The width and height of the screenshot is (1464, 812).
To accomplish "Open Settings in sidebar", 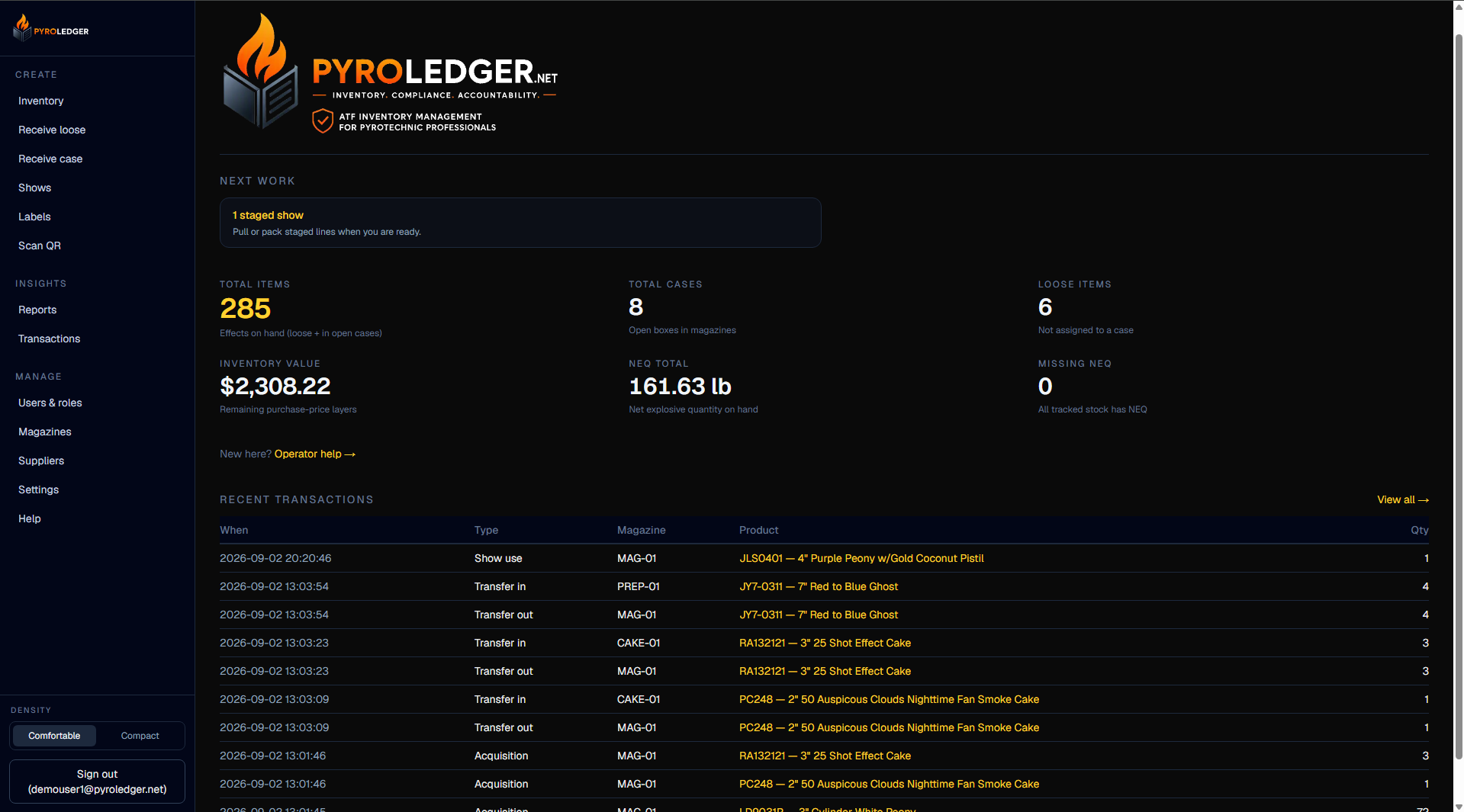I will (38, 489).
